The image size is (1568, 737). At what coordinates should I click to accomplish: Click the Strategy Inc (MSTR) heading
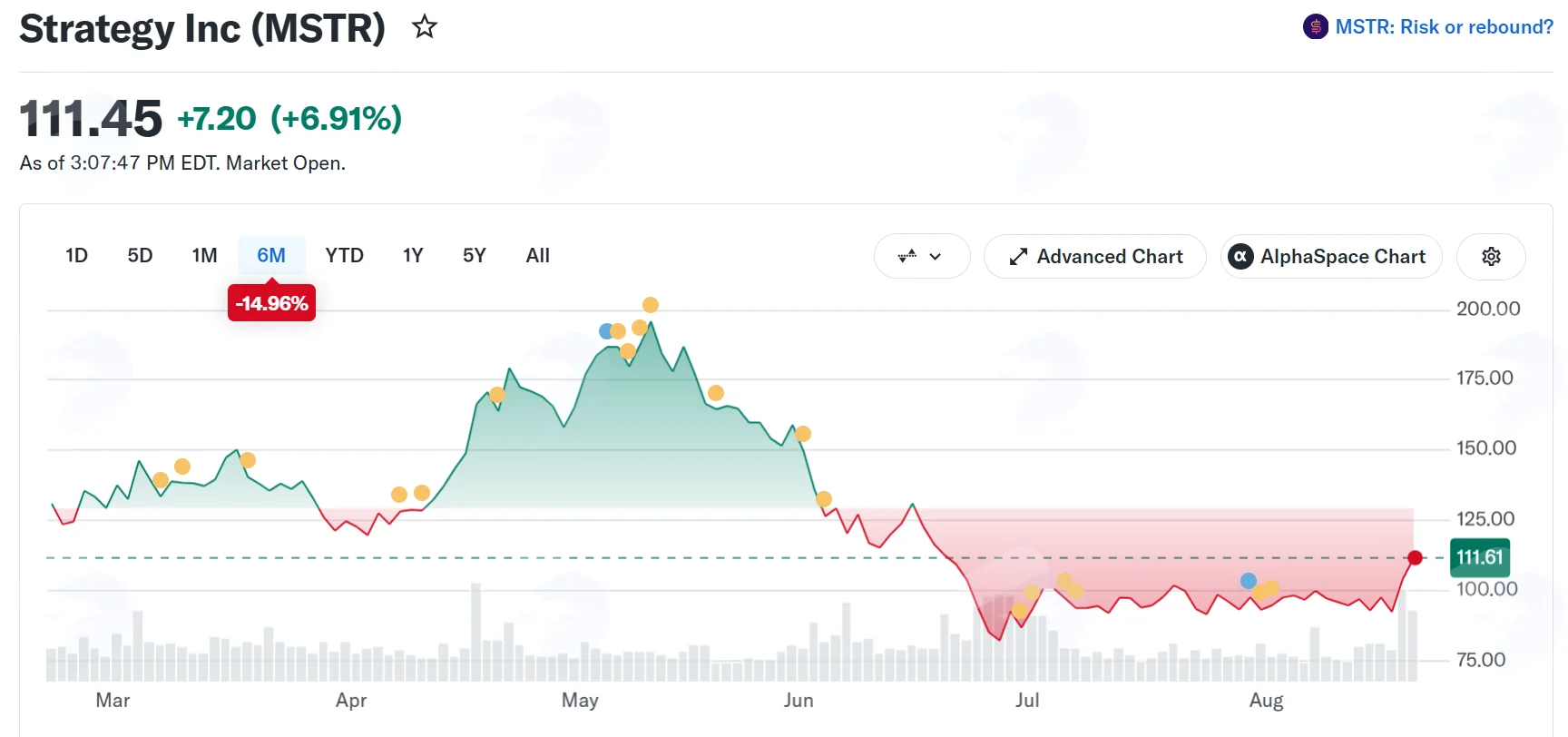(x=202, y=28)
